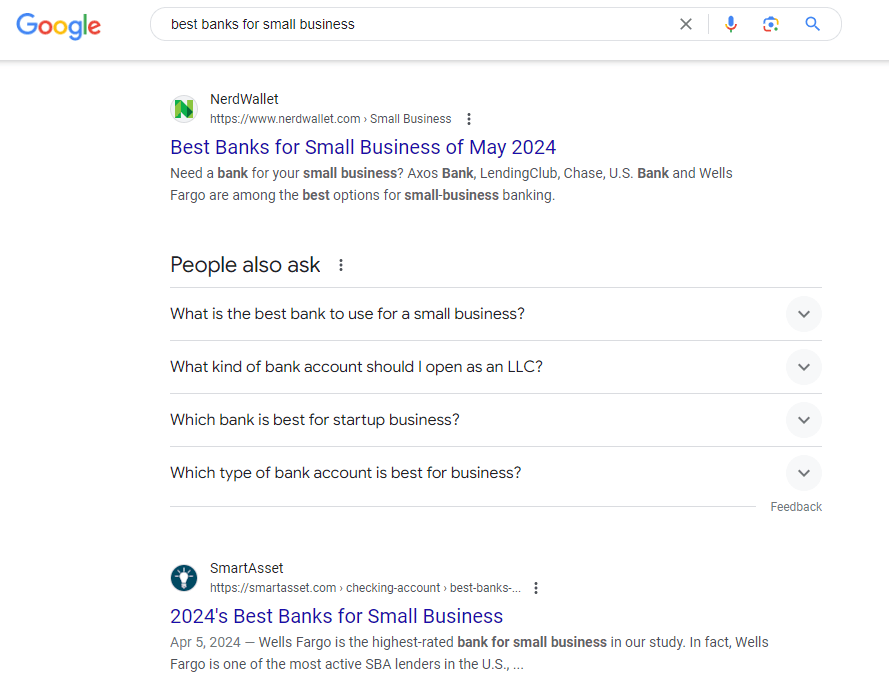The width and height of the screenshot is (889, 693).
Task: Click the Feedback link
Action: 795,507
